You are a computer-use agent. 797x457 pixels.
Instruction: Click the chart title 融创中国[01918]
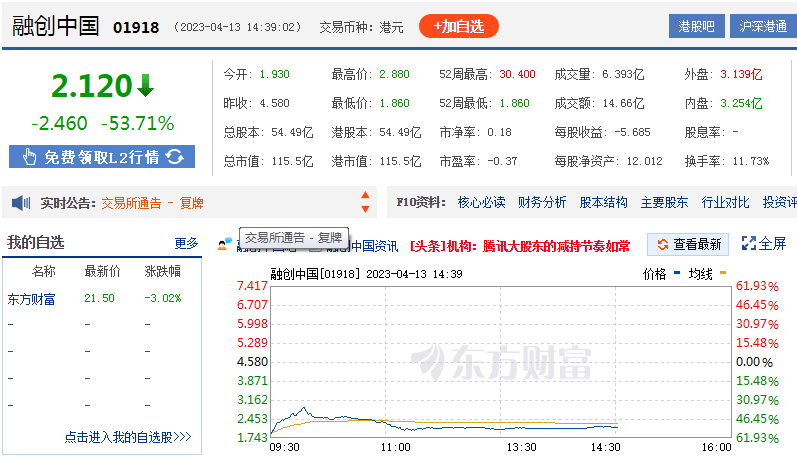pyautogui.click(x=315, y=274)
